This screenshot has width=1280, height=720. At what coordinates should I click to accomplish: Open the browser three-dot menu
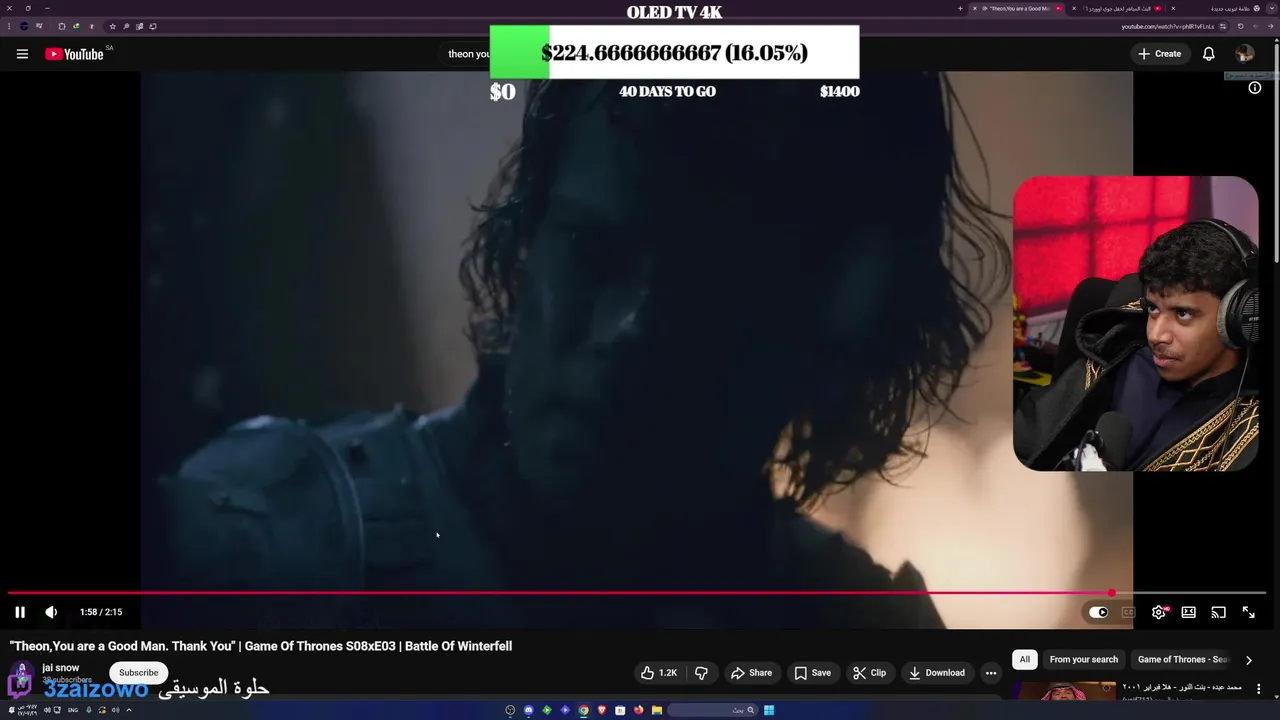(9, 26)
